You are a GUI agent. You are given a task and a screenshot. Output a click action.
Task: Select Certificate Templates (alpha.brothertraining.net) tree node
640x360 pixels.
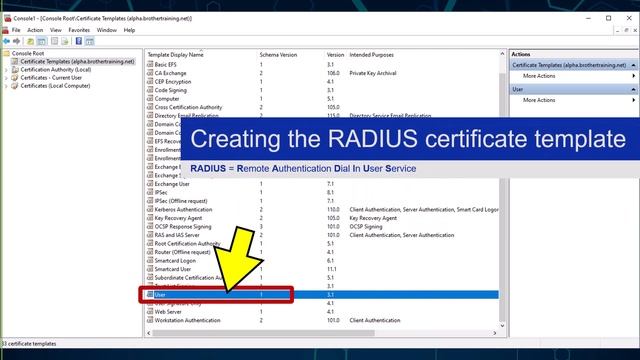pyautogui.click(x=77, y=62)
